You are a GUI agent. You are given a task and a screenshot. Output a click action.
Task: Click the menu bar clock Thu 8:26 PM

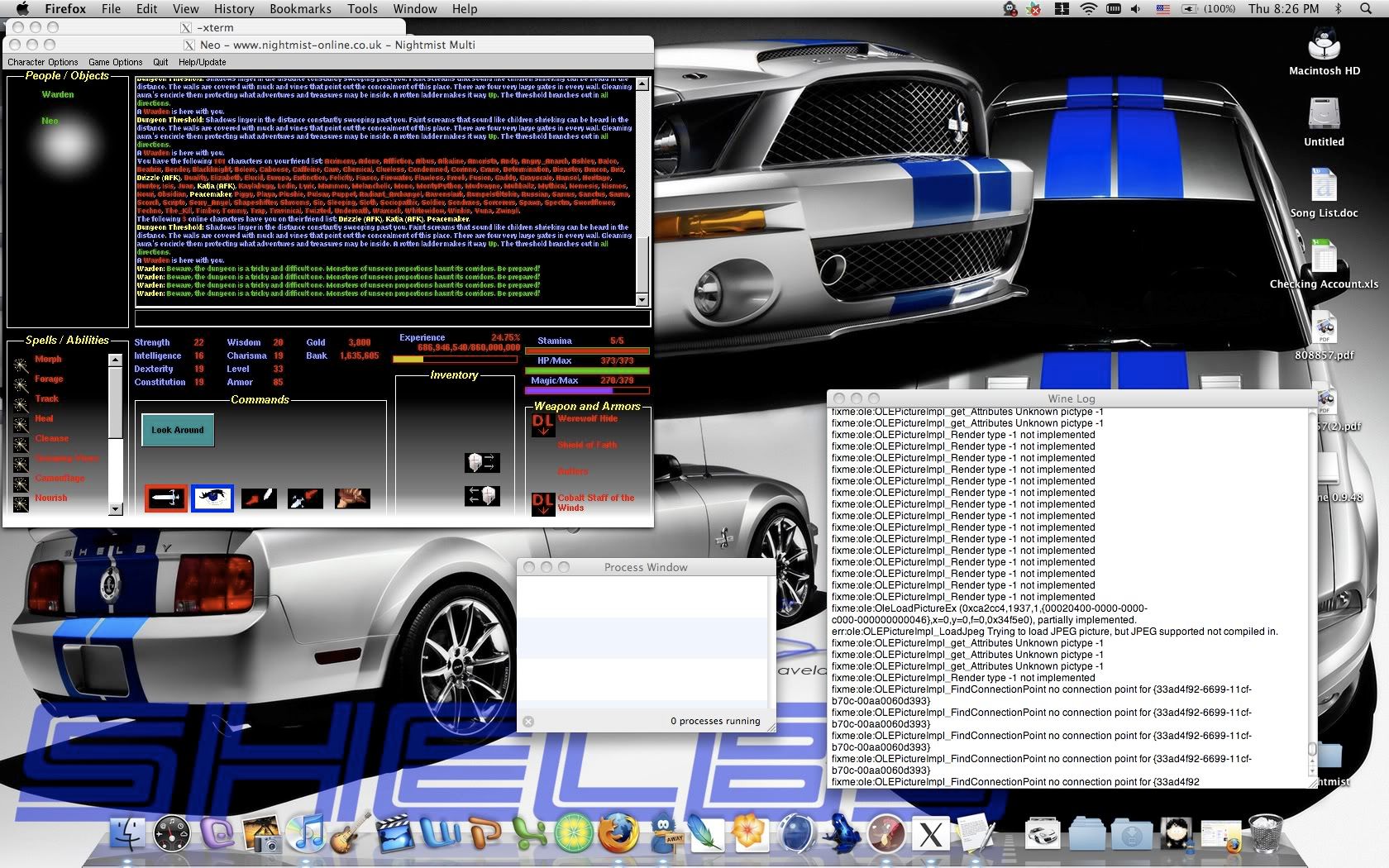tap(1283, 9)
